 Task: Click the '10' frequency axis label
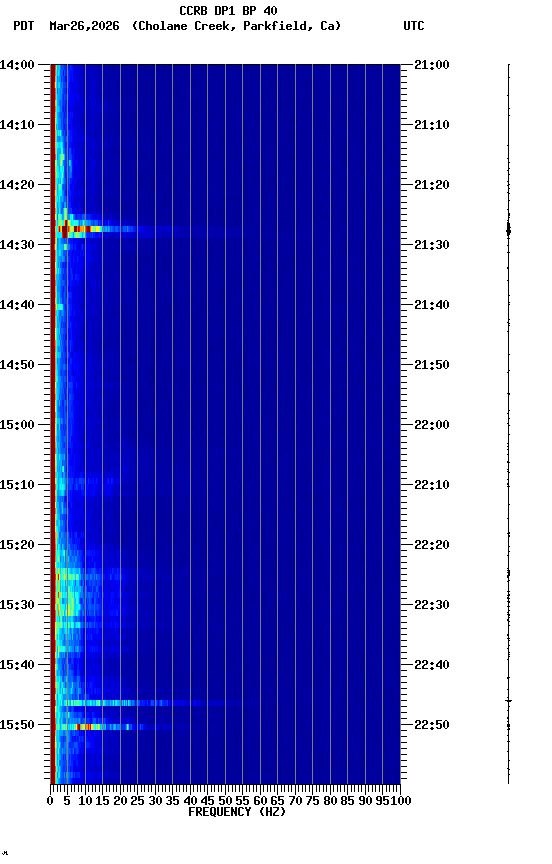point(85,801)
